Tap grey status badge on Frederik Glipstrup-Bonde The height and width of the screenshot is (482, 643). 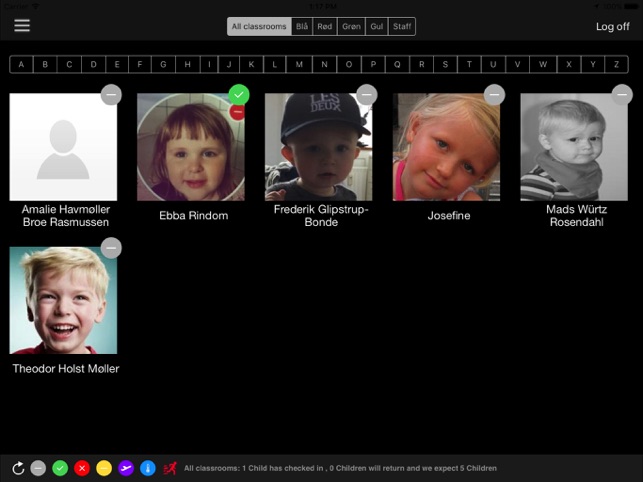pyautogui.click(x=367, y=95)
